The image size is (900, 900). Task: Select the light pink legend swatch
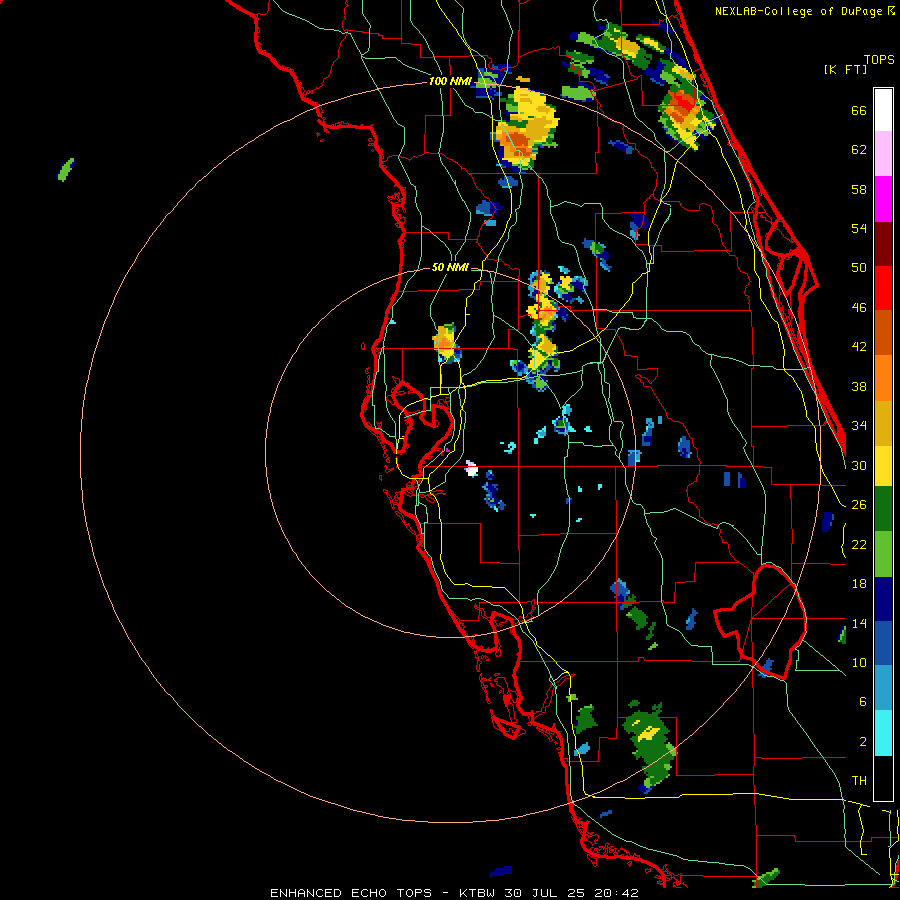point(883,154)
